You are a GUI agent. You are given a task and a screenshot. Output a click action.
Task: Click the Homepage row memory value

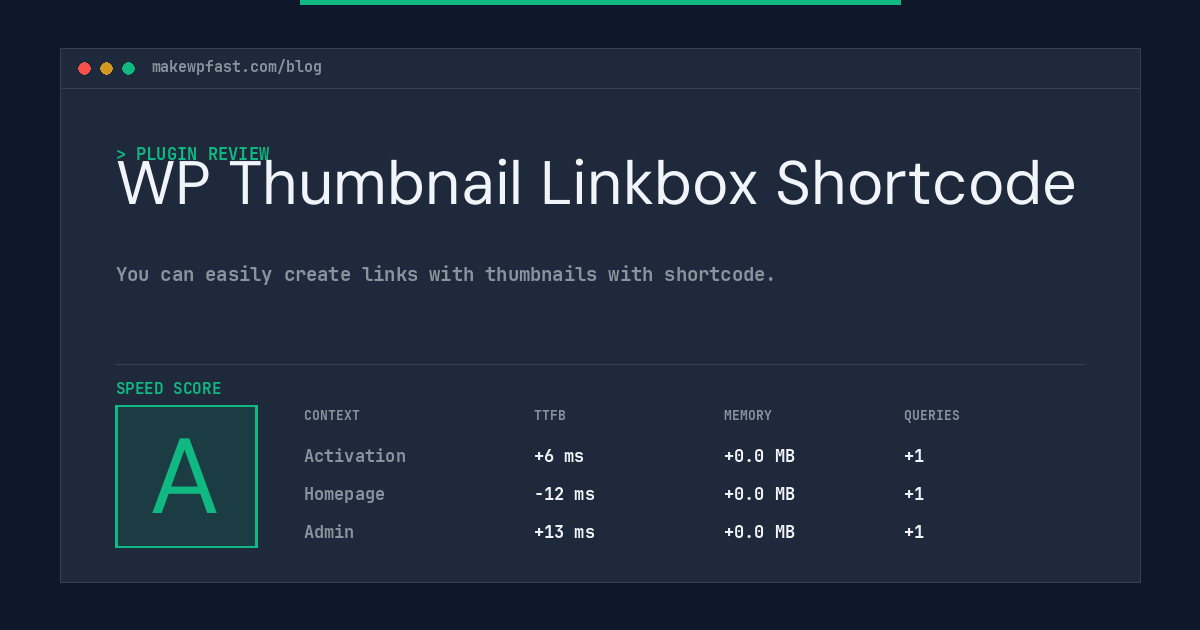(759, 494)
